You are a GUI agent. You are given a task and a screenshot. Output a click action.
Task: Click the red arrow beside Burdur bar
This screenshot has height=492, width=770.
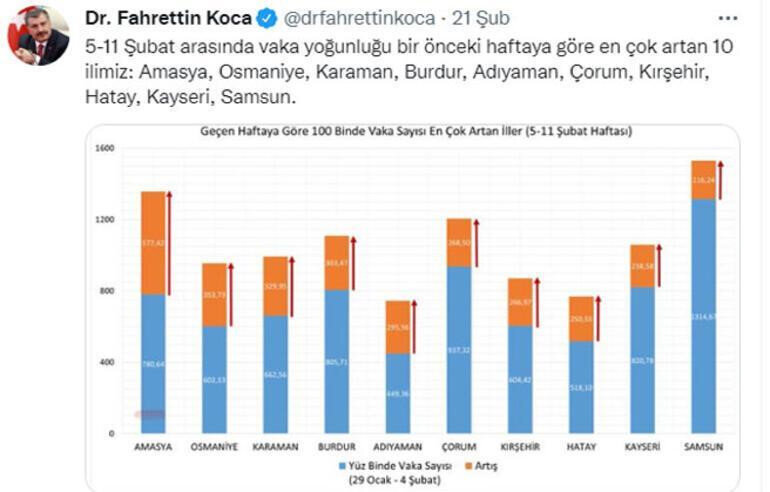click(353, 263)
